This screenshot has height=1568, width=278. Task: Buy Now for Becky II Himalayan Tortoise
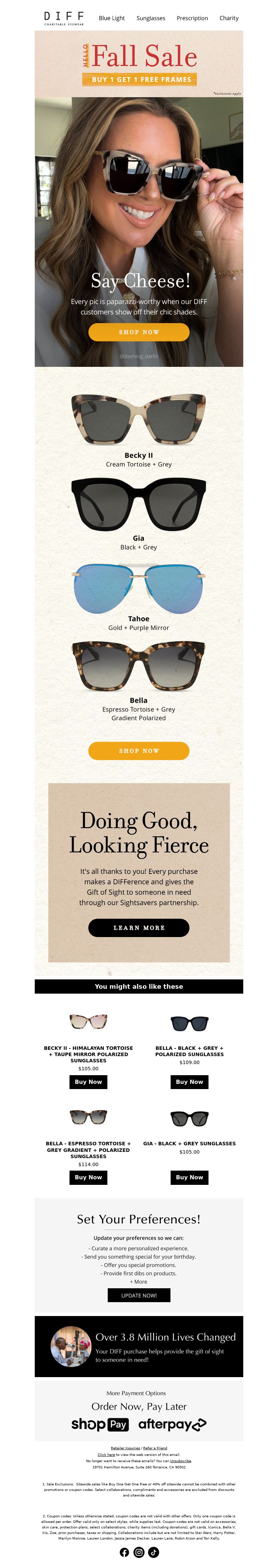(88, 1082)
